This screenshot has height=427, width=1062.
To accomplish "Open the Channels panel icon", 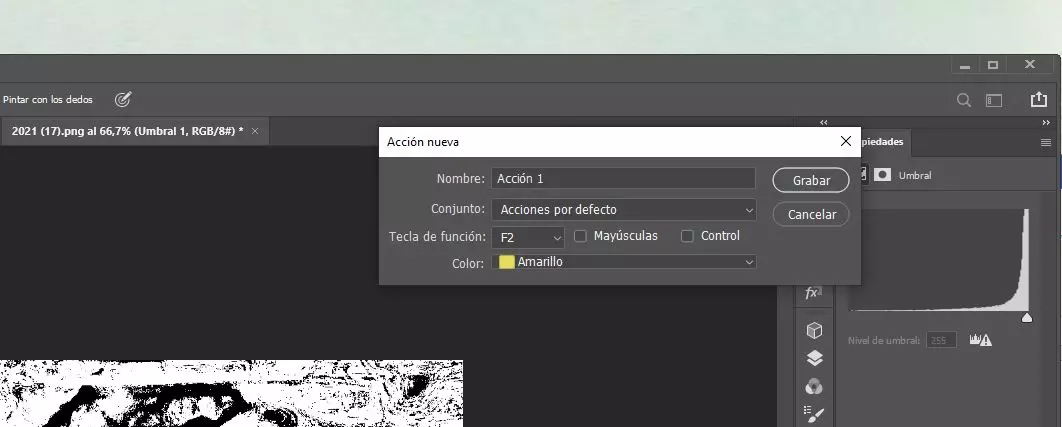I will (814, 386).
